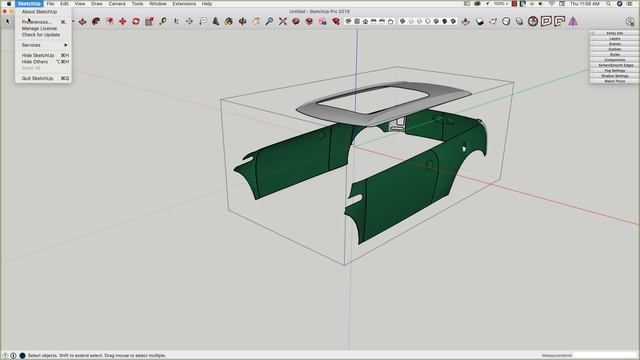Open macOS Notification Center icon

(x=630, y=4)
